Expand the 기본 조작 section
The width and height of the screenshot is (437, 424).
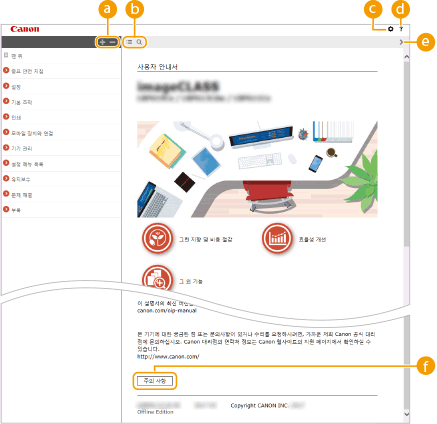[x=6, y=101]
